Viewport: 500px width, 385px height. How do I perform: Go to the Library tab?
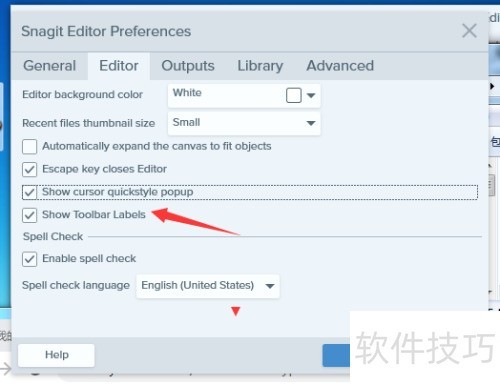[260, 66]
